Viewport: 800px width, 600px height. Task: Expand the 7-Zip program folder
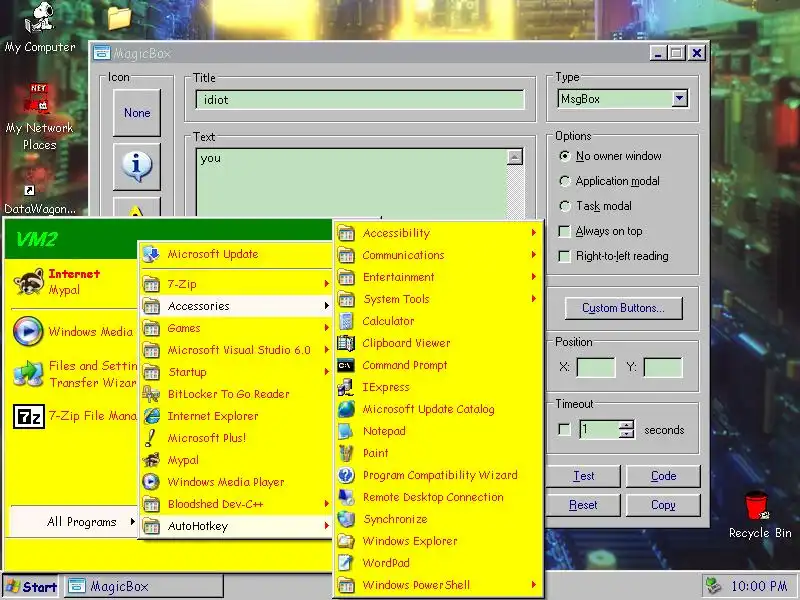[x=236, y=284]
